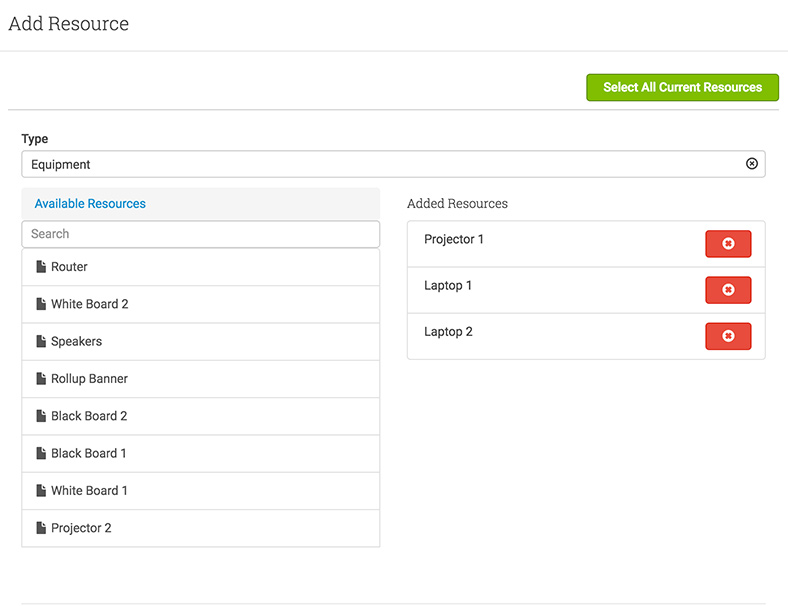Clear the Equipment type selection icon

pyautogui.click(x=751, y=163)
